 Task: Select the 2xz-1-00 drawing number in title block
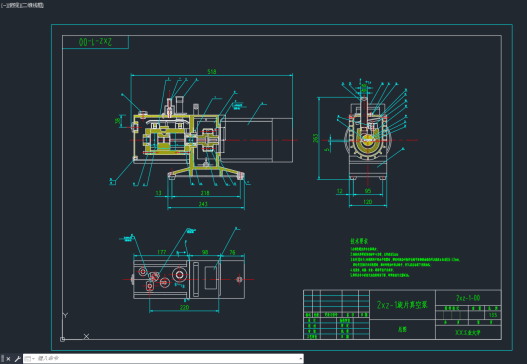point(468,298)
